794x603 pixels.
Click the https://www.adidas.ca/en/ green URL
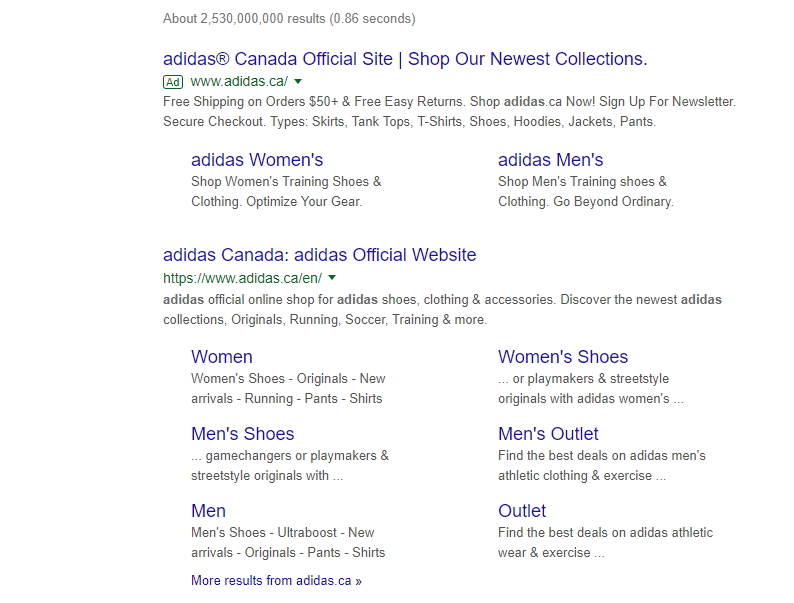coord(243,278)
